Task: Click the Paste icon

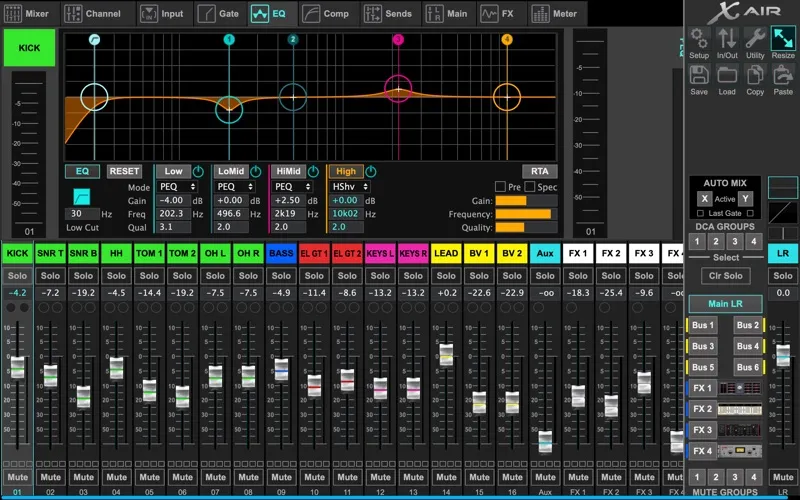Action: [x=783, y=75]
